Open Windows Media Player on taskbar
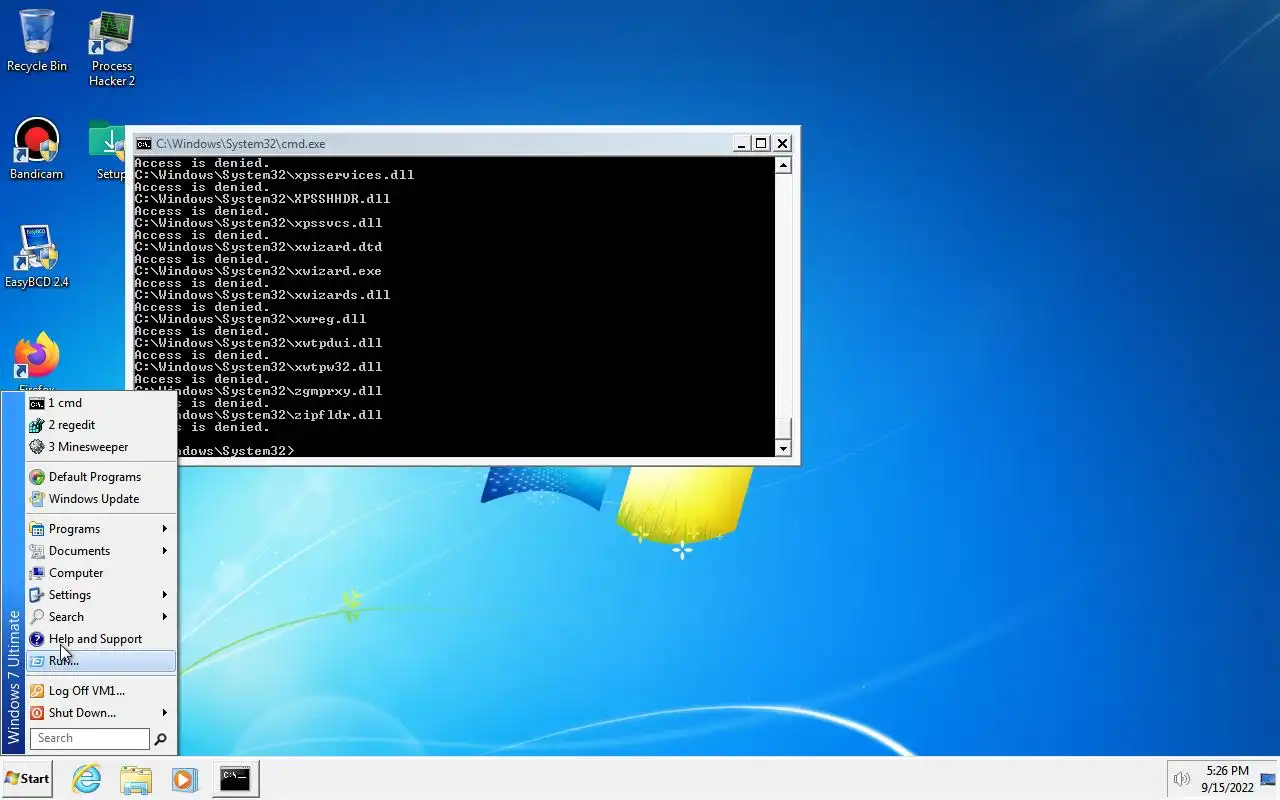This screenshot has width=1280, height=800. pyautogui.click(x=184, y=779)
